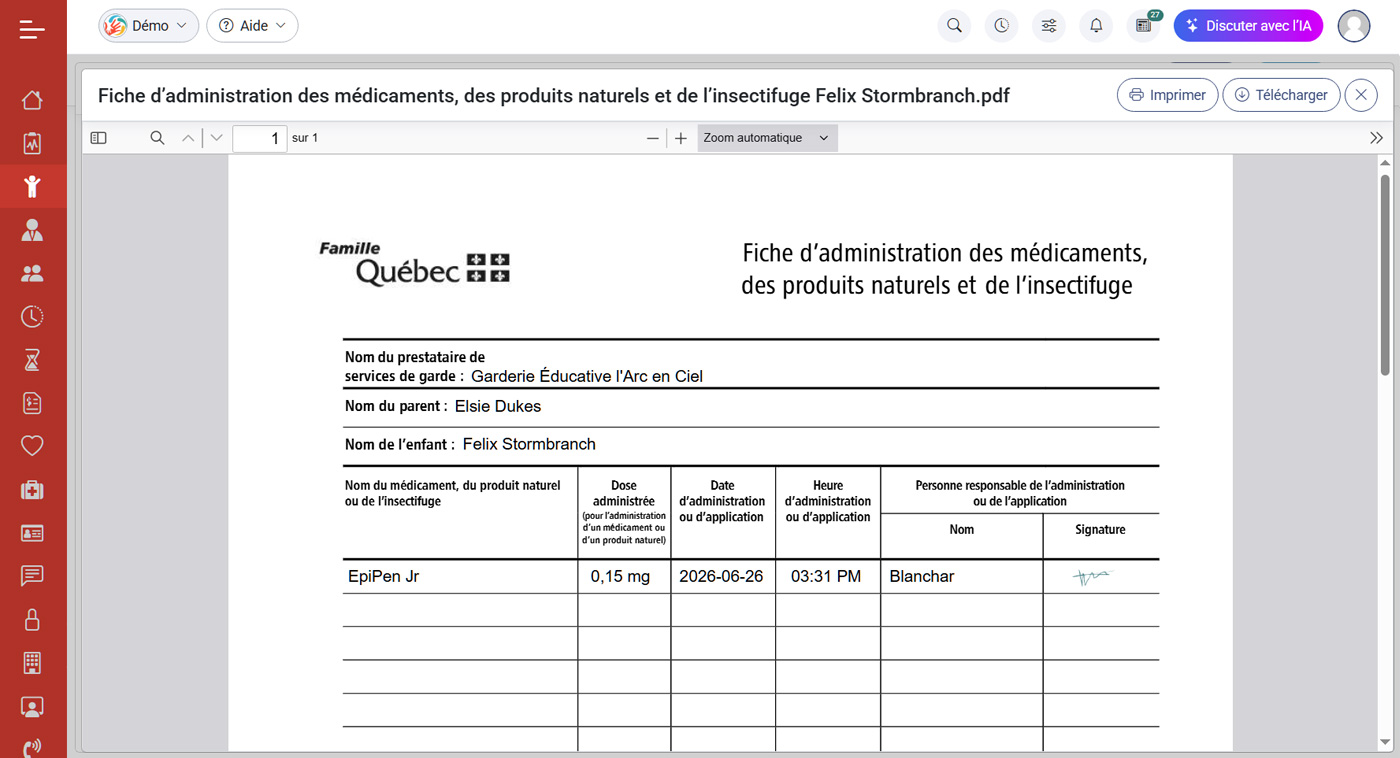Click the Télécharger button

[x=1281, y=95]
